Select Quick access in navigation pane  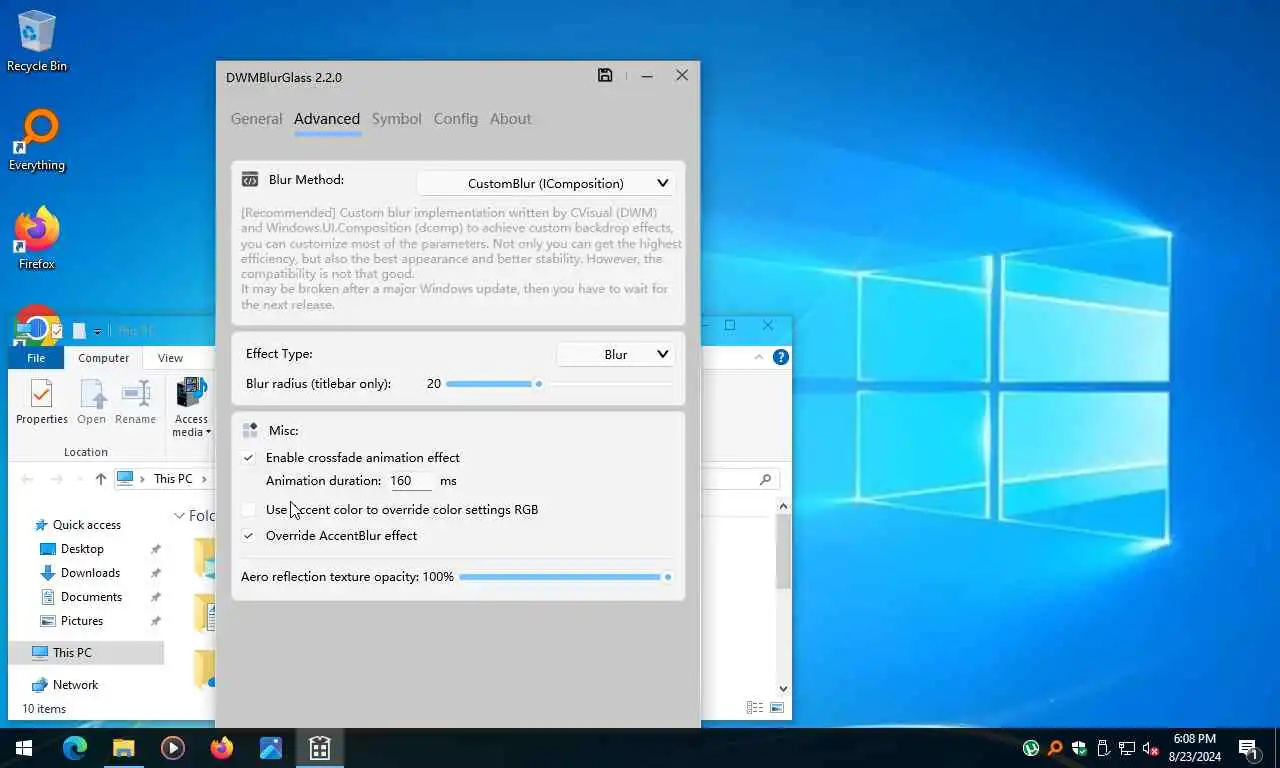pos(77,525)
